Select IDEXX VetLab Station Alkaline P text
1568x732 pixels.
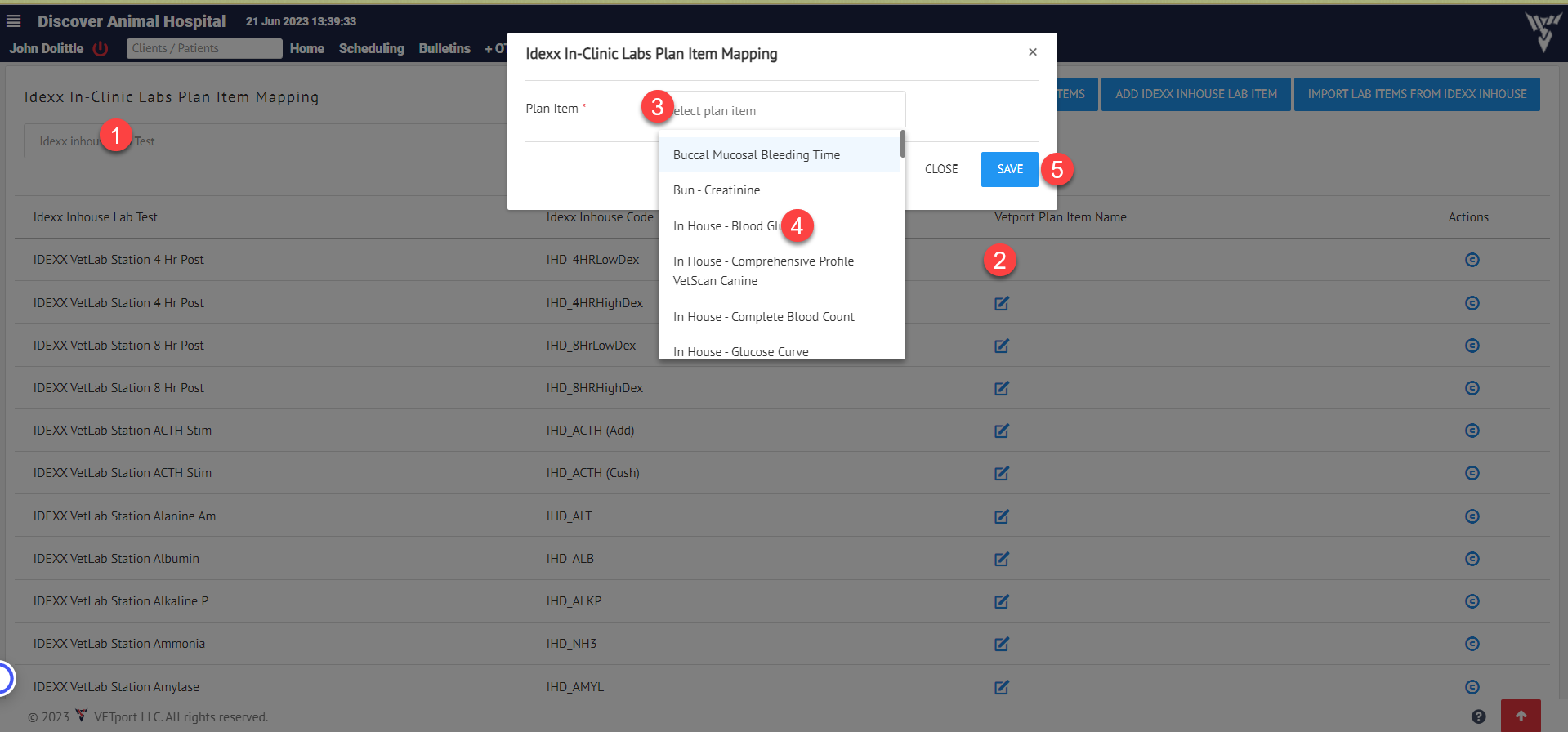[121, 601]
